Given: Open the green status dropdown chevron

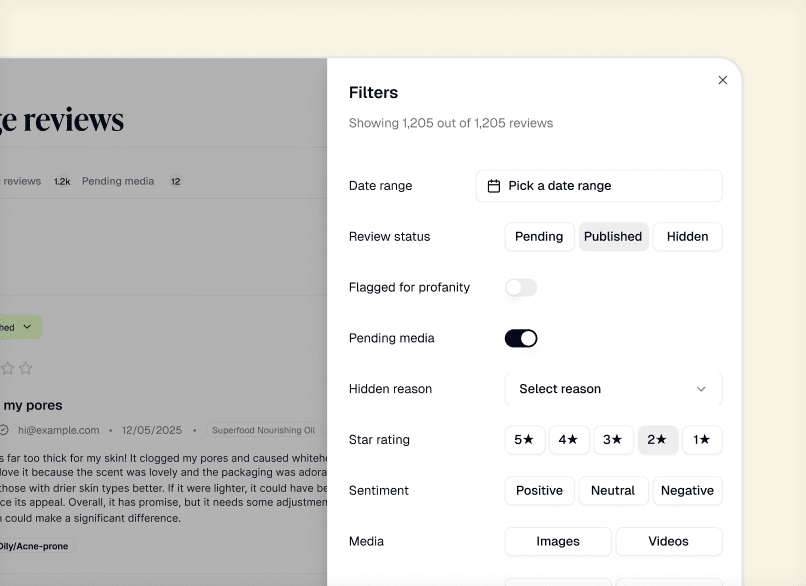Looking at the screenshot, I should coord(27,327).
